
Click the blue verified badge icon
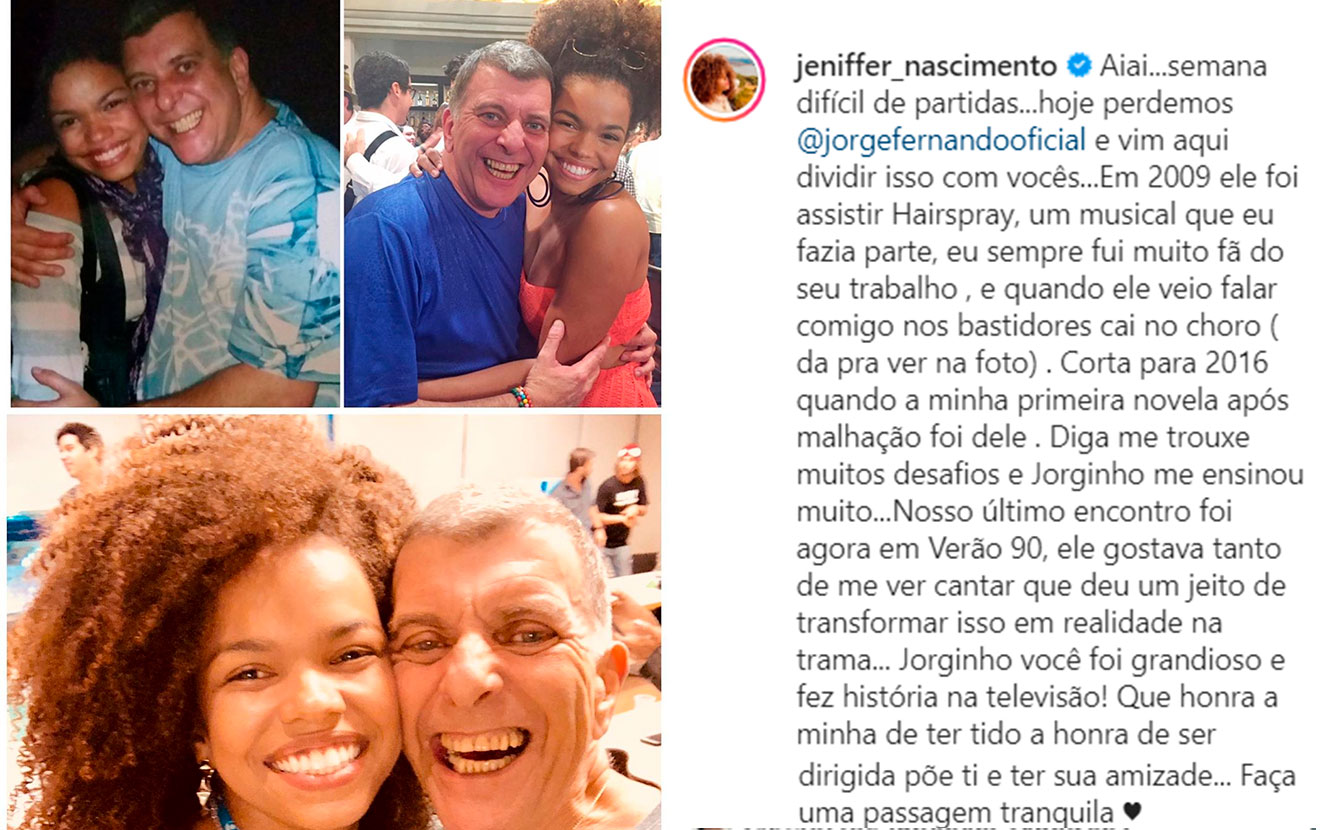pyautogui.click(x=1079, y=66)
